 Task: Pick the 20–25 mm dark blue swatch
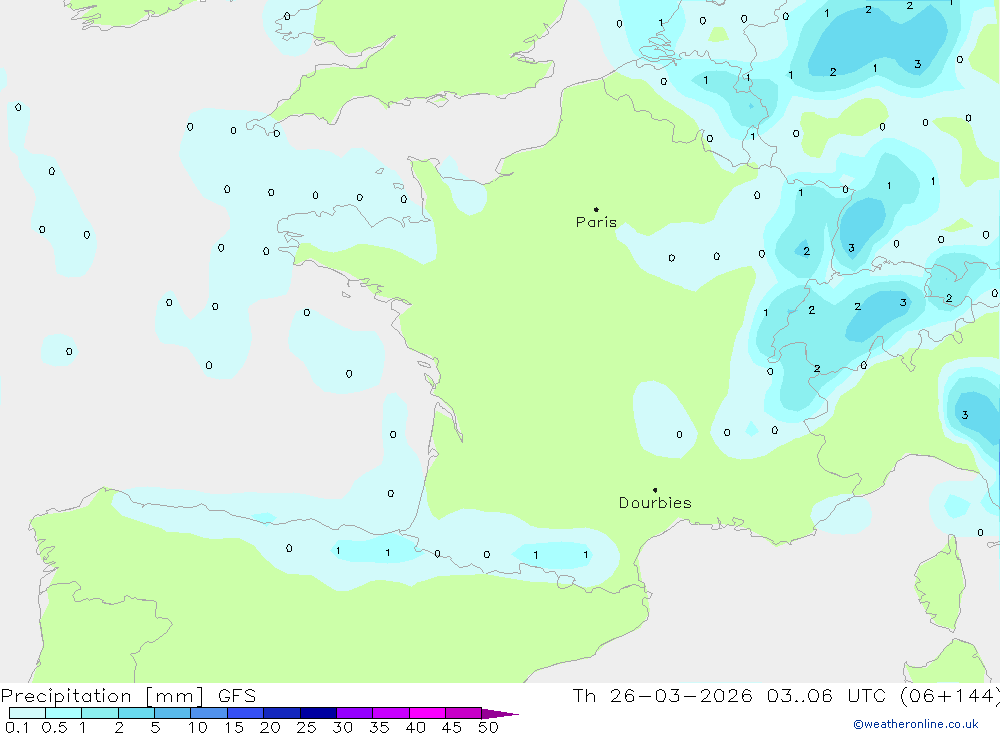(x=281, y=713)
